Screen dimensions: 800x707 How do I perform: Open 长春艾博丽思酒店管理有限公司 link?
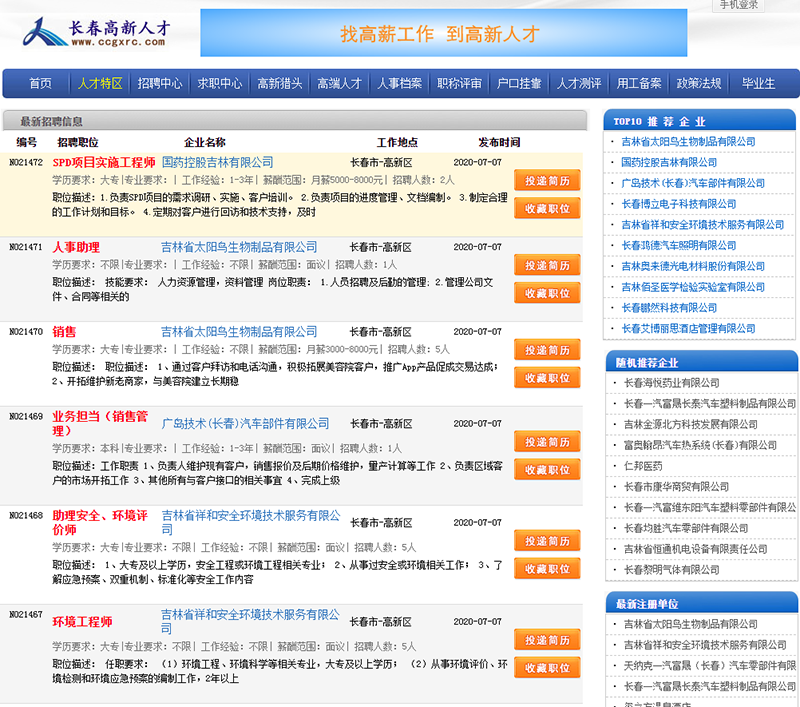point(688,329)
